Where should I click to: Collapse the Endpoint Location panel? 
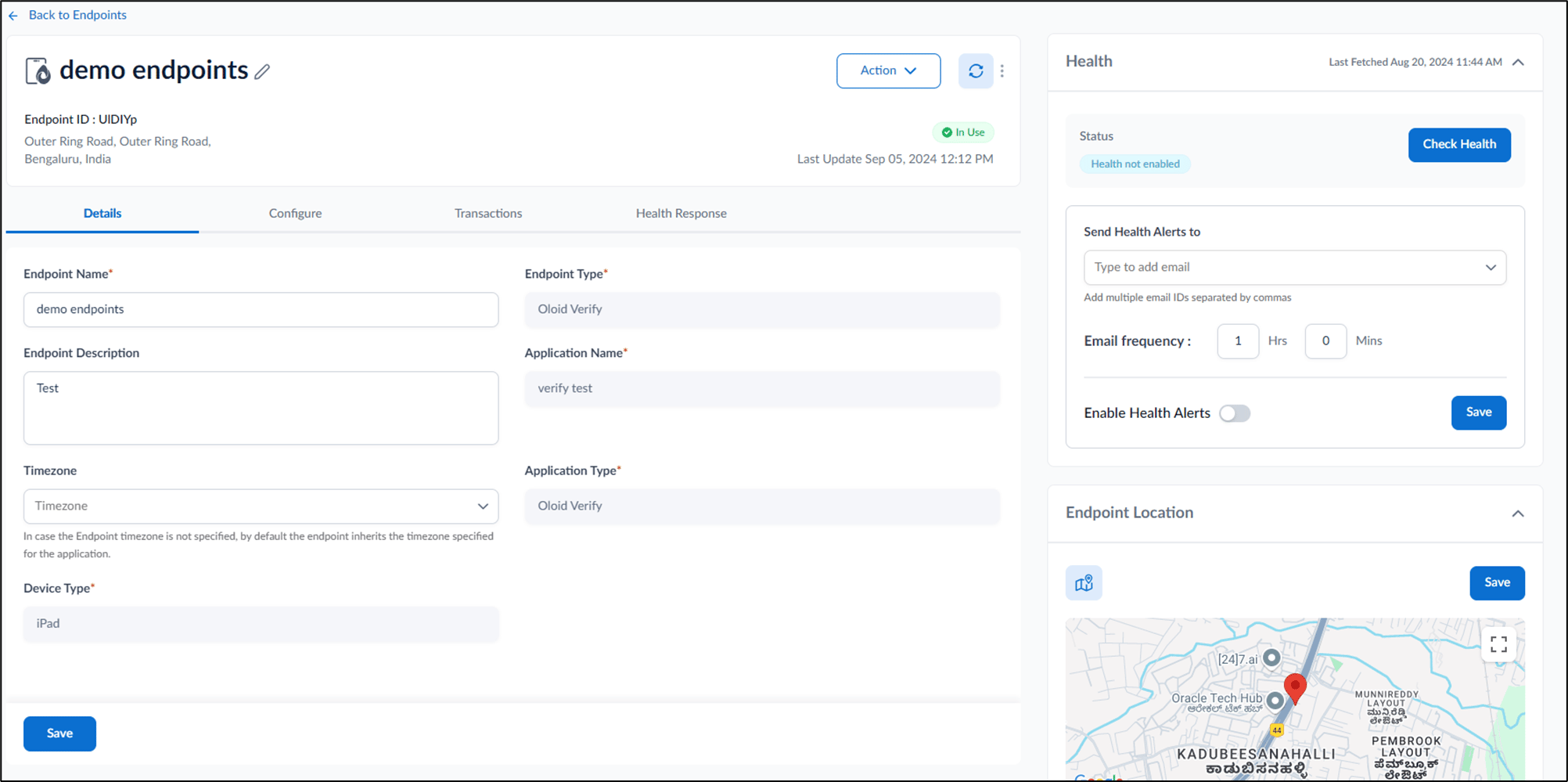tap(1518, 514)
